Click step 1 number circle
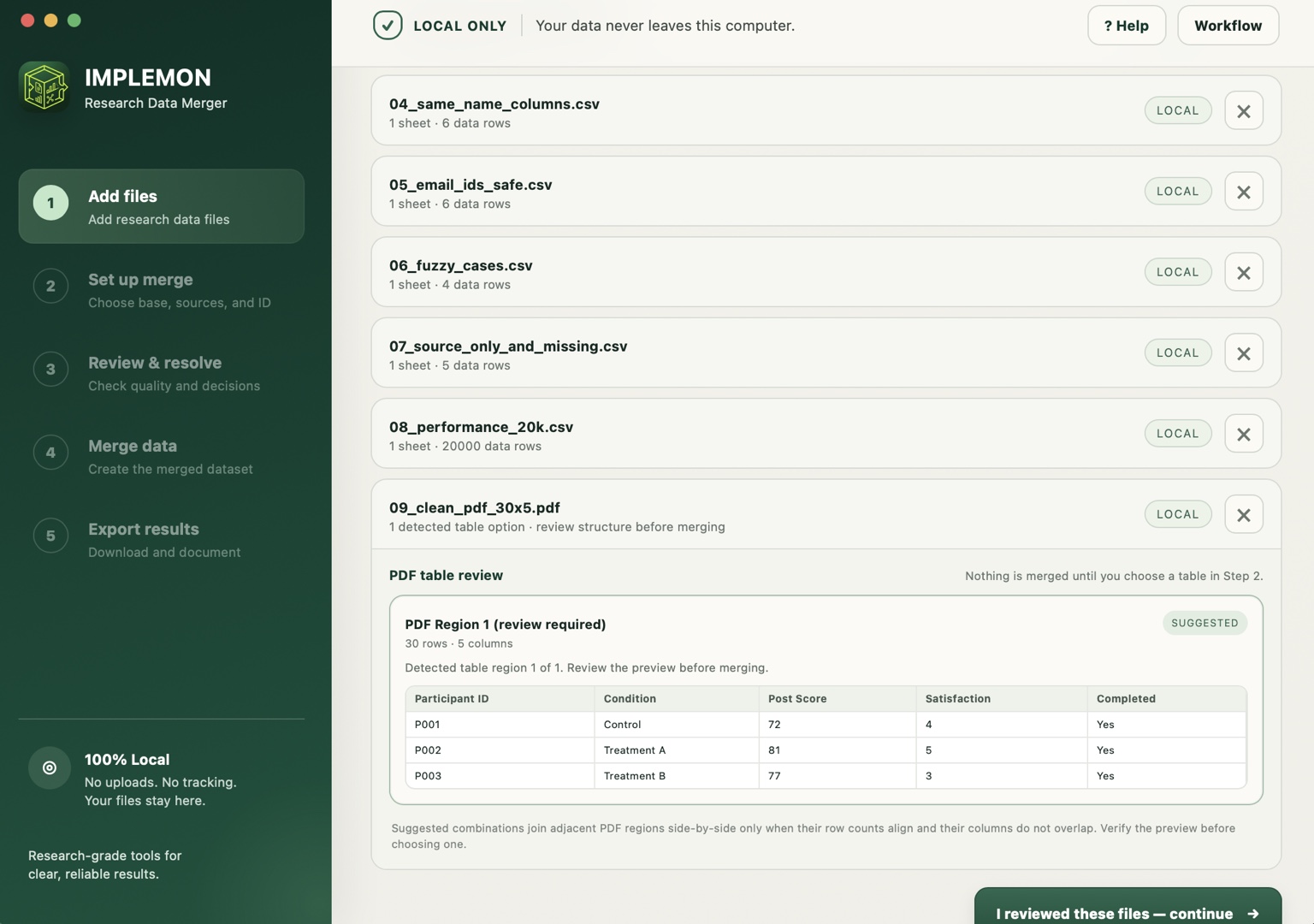The height and width of the screenshot is (924, 1314). click(50, 203)
